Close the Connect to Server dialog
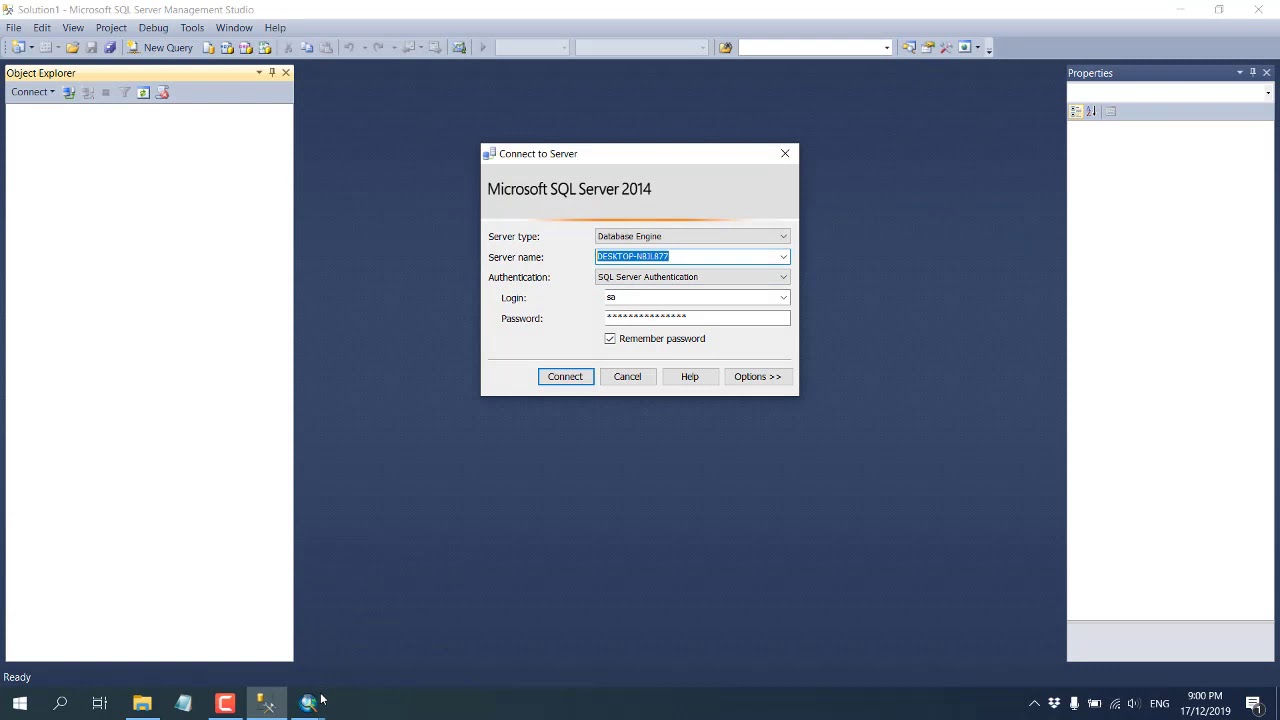The height and width of the screenshot is (720, 1280). 785,153
